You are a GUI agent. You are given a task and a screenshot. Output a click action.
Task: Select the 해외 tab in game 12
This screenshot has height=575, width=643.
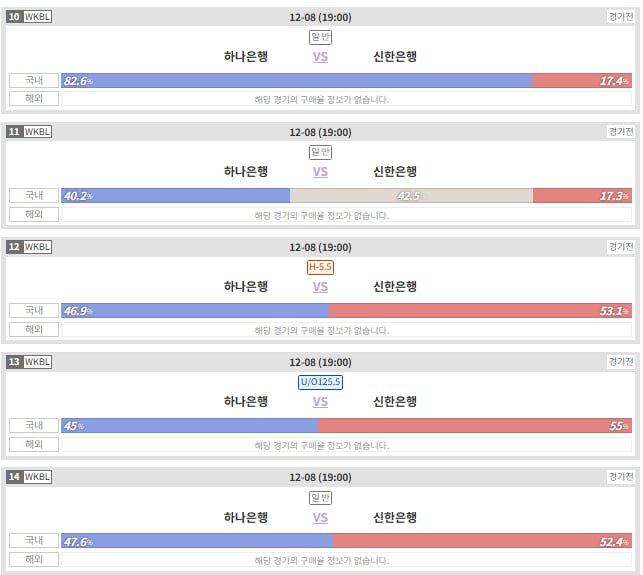point(34,329)
